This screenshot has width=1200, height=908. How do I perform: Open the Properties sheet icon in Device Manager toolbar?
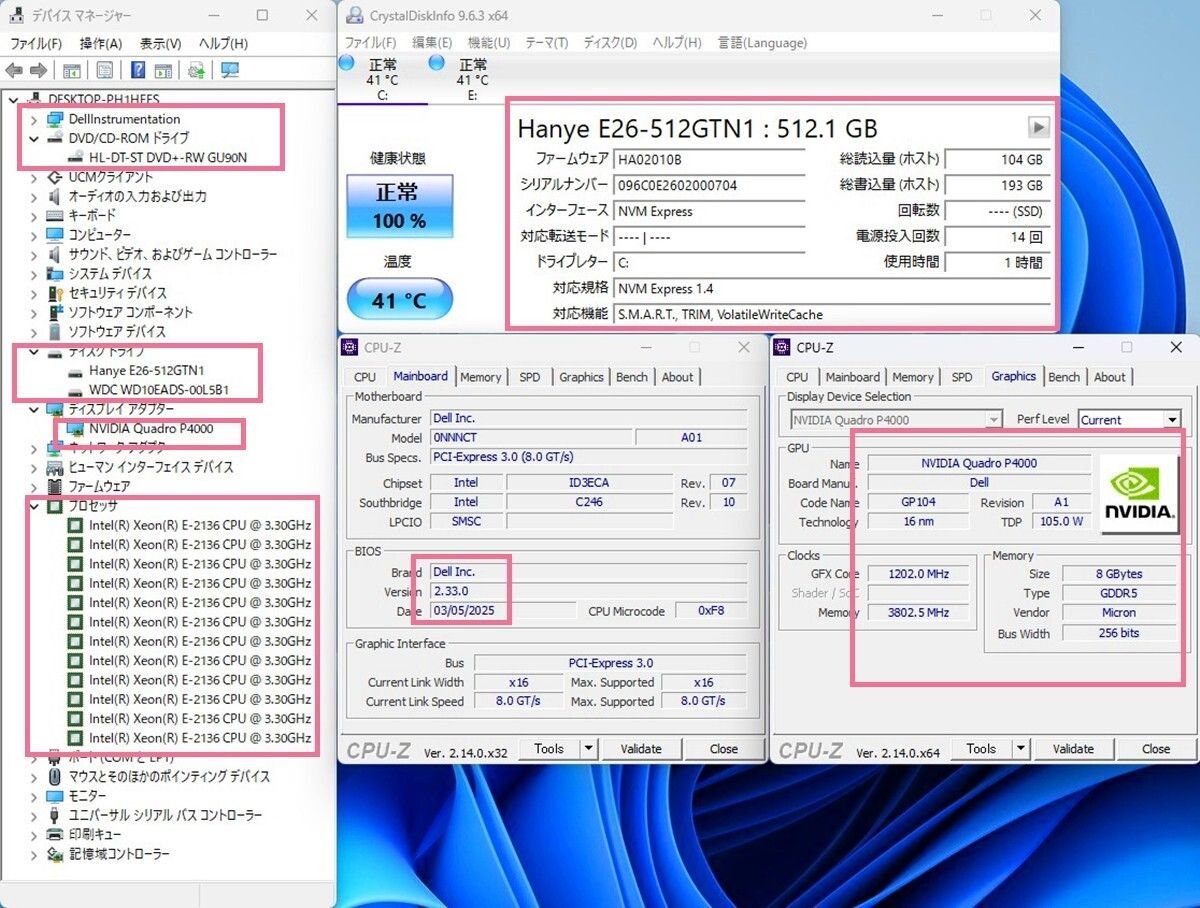coord(104,70)
